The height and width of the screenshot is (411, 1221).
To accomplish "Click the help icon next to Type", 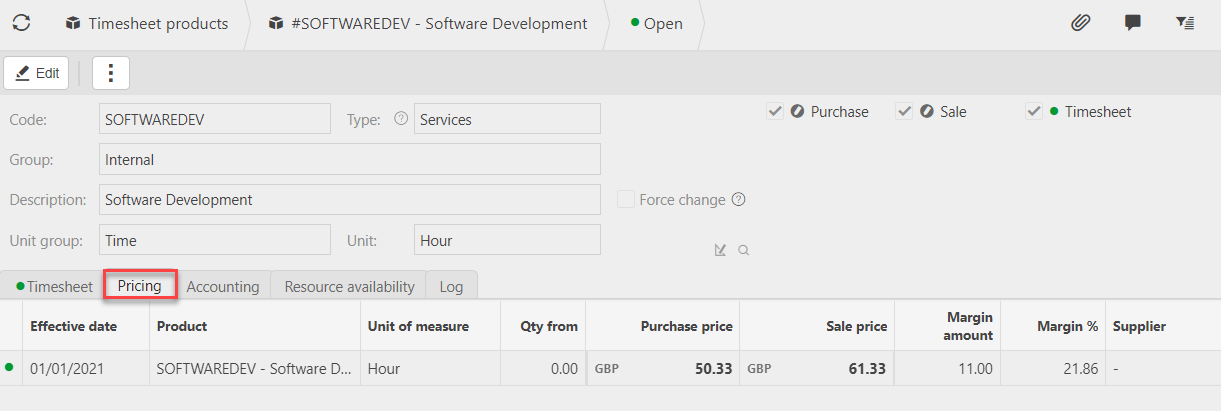I will (x=401, y=119).
